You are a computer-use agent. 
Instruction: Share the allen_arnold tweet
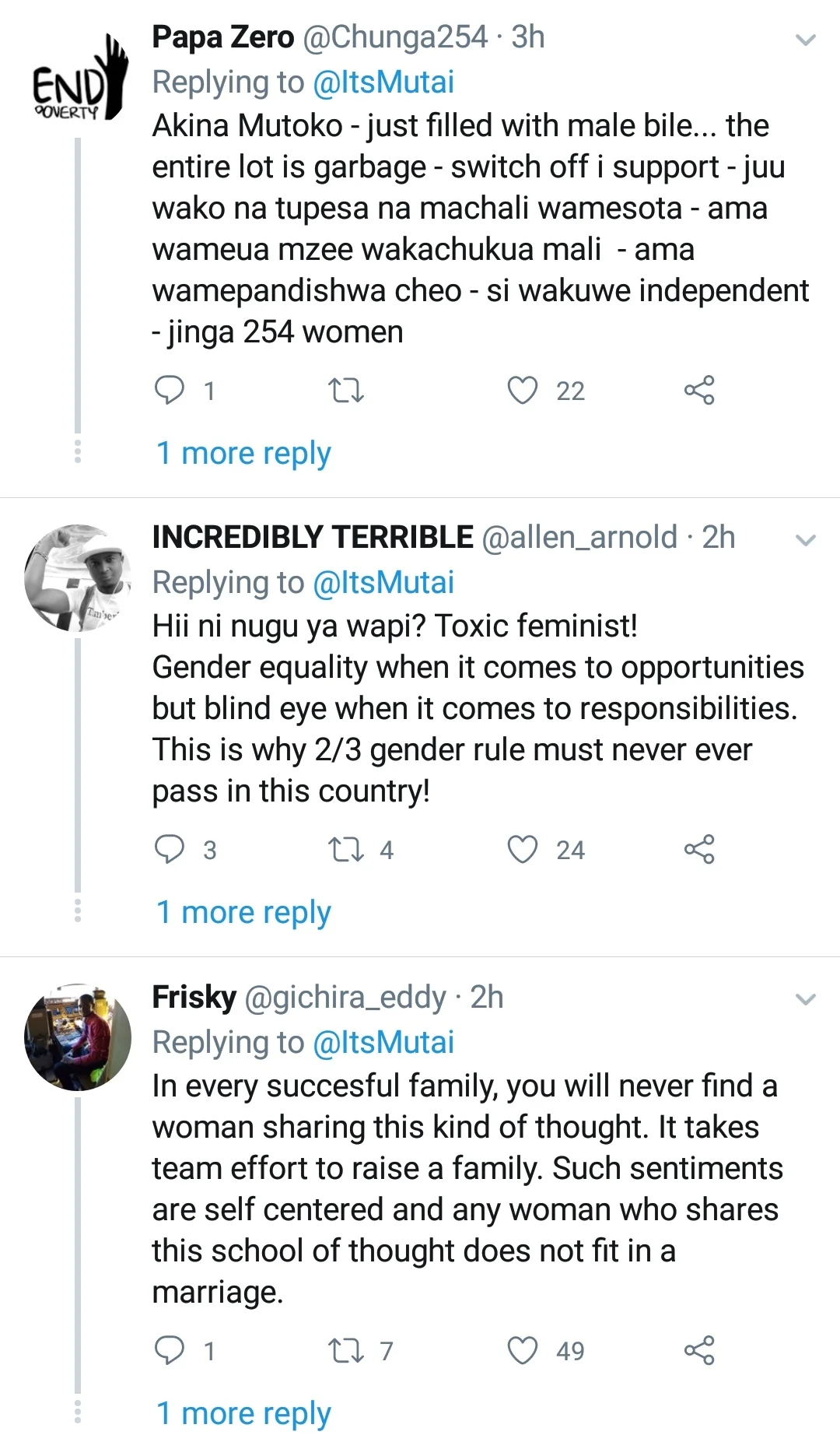699,849
